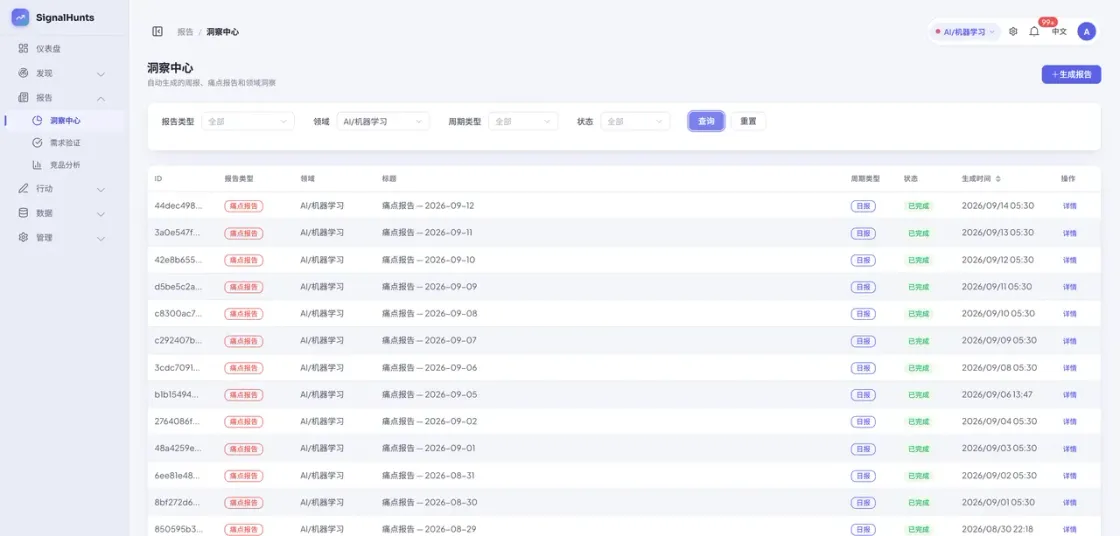
Task: Open 详情 for report 2026-09-08
Action: pyautogui.click(x=1069, y=314)
